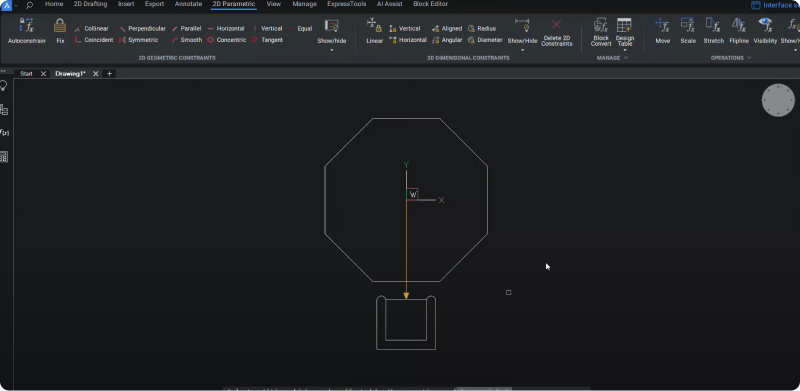This screenshot has width=800, height=391.
Task: Apply the Coincident constraint
Action: [x=93, y=40]
